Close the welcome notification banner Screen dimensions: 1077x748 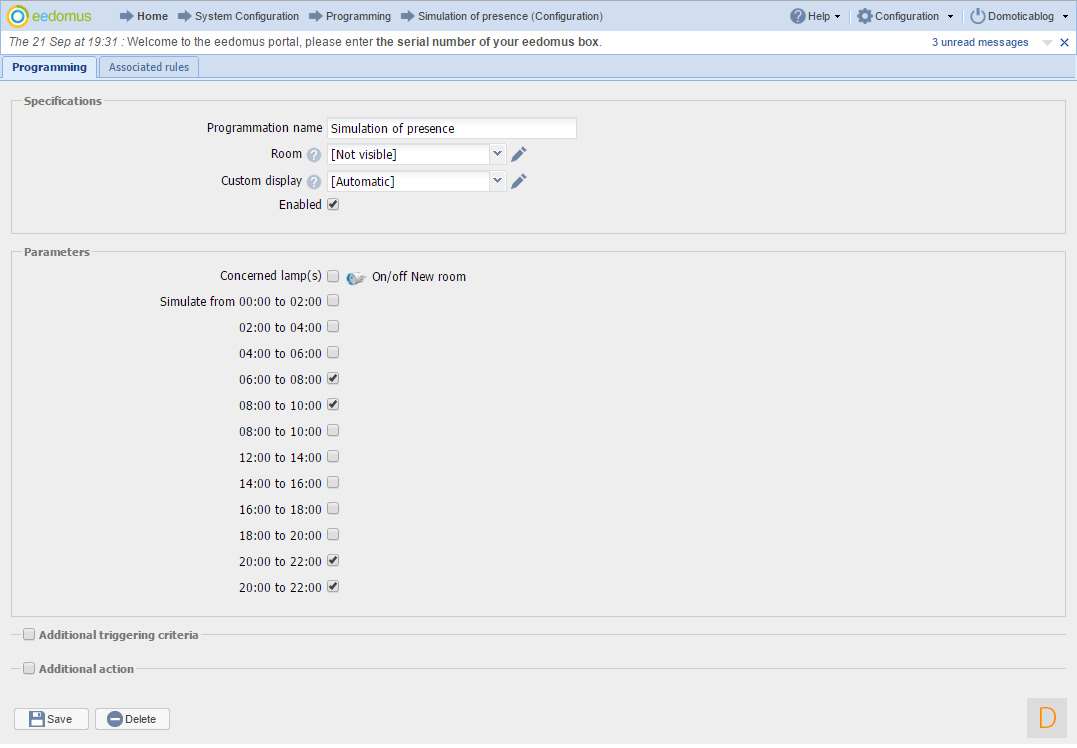tap(1064, 43)
